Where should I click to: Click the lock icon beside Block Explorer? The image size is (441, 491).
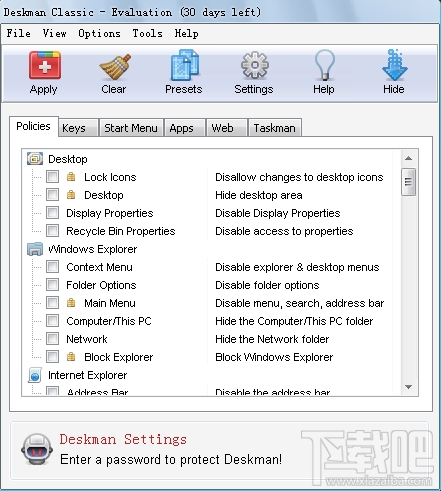point(71,357)
